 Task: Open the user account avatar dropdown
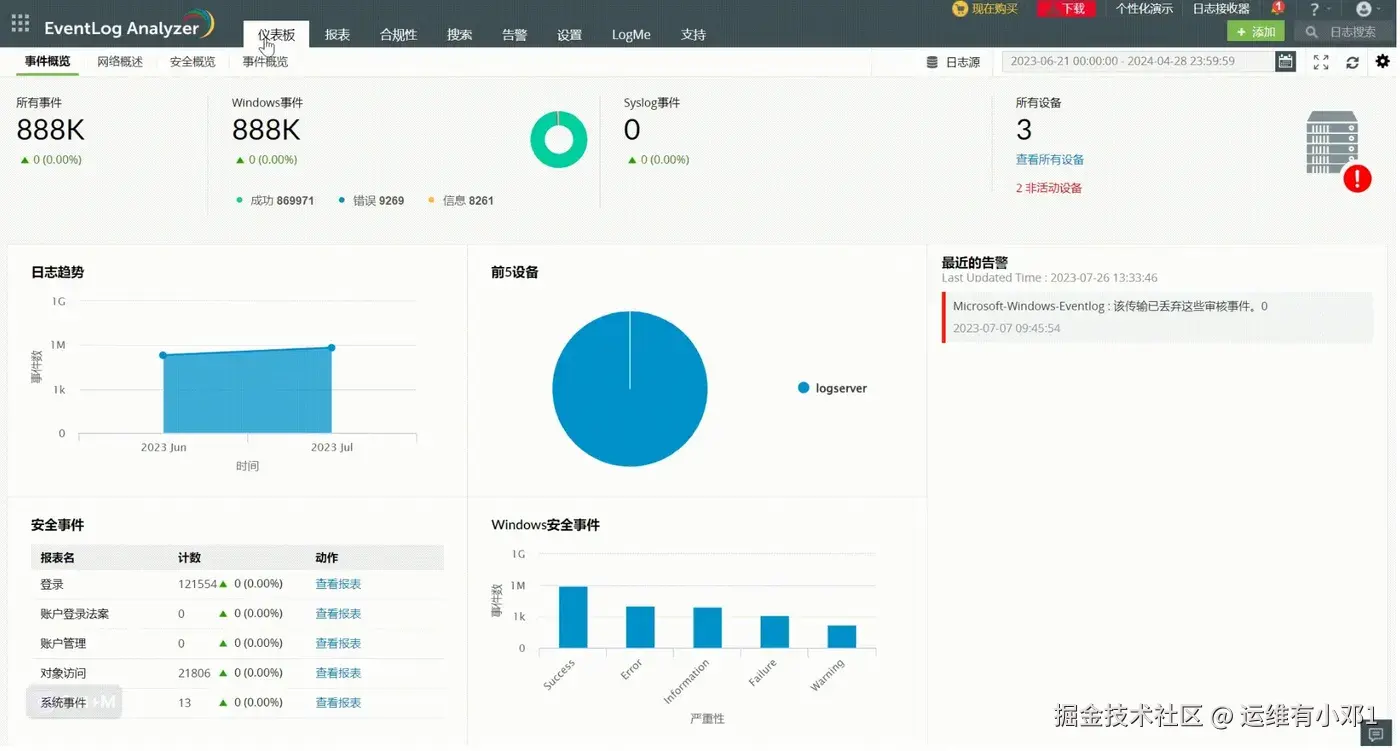click(1362, 10)
